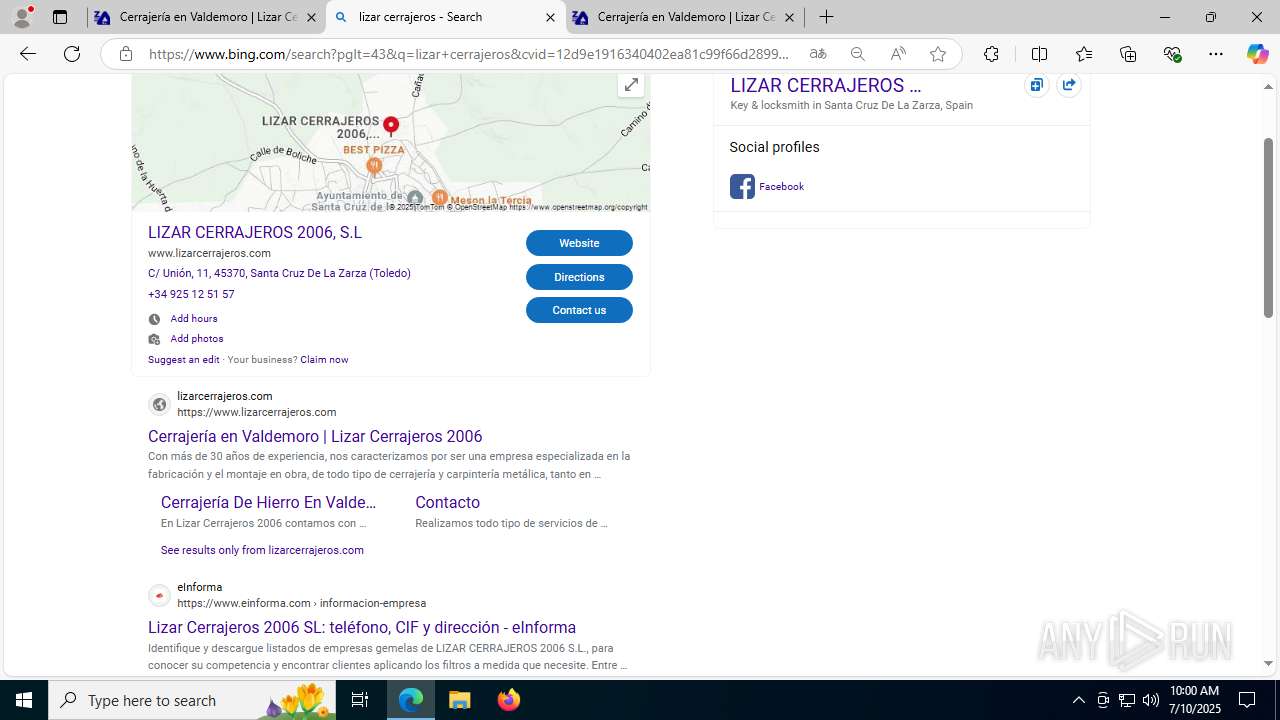The height and width of the screenshot is (720, 1280).
Task: Open the Copilot sidebar icon
Action: (1257, 54)
